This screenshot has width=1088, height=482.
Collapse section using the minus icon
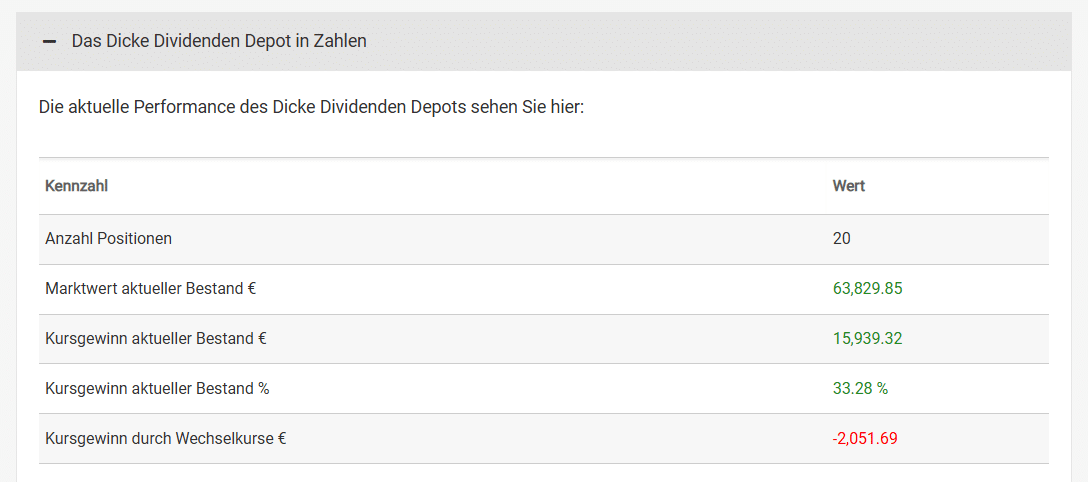click(x=49, y=42)
